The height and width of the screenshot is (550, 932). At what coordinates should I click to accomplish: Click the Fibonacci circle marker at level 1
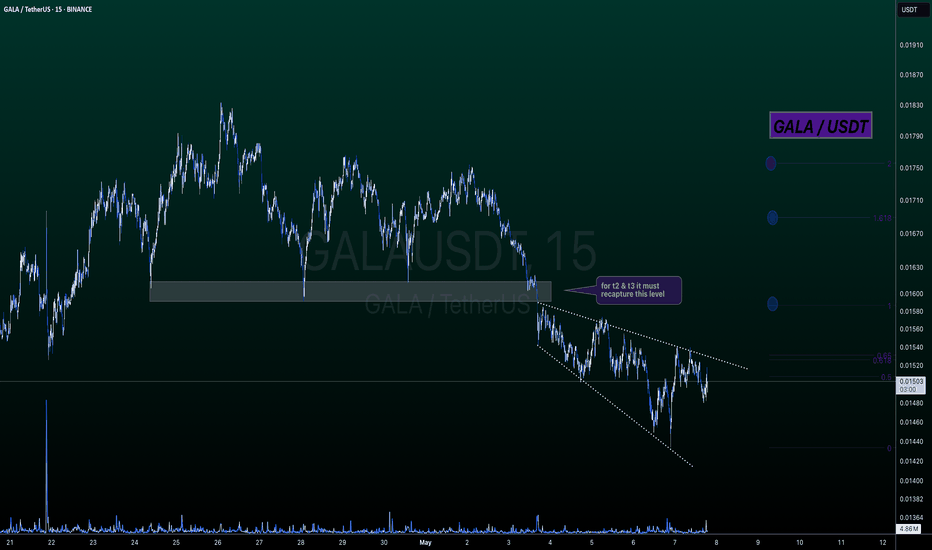pyautogui.click(x=772, y=304)
